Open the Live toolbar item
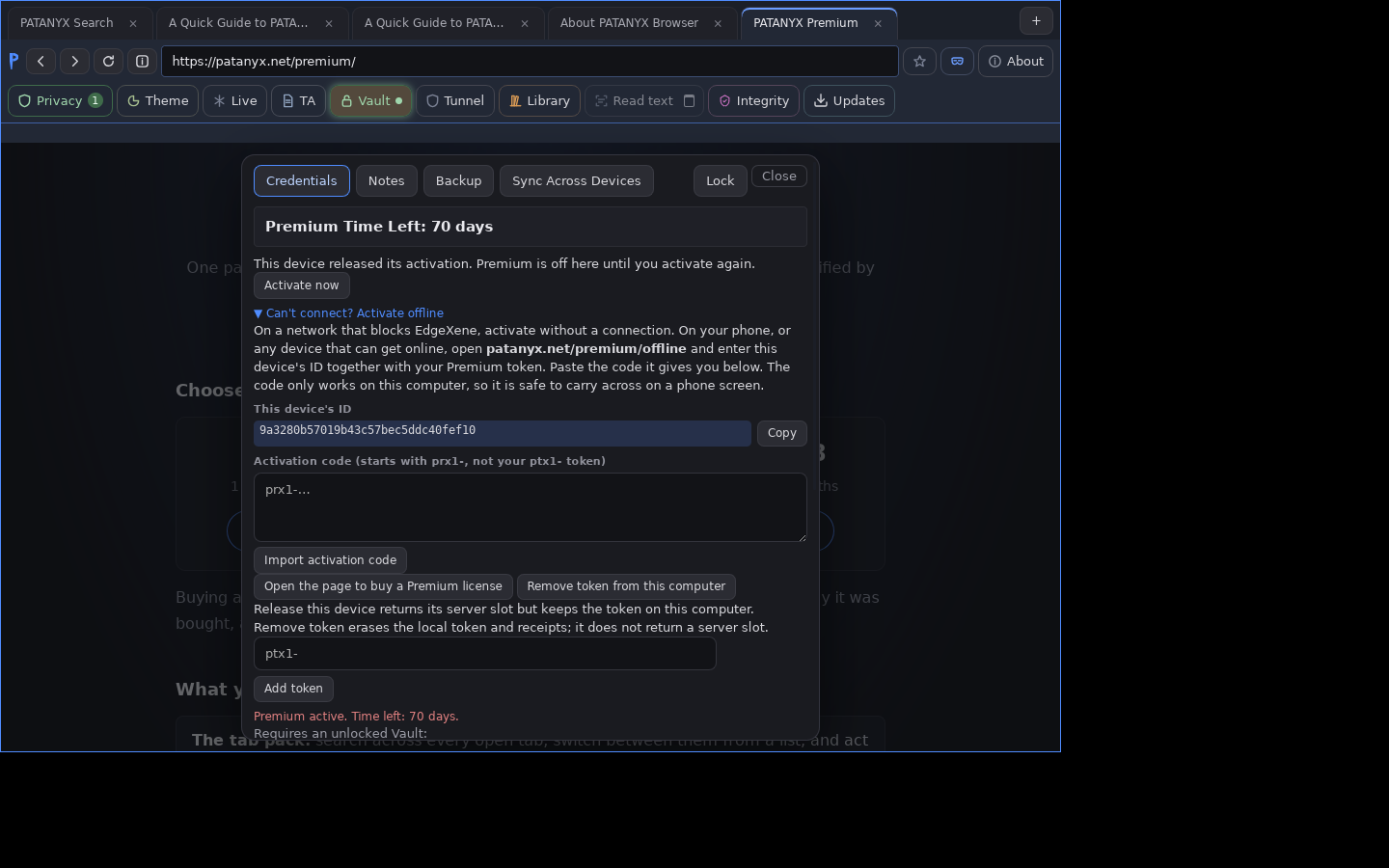This screenshot has height=868, width=1389. point(234,100)
